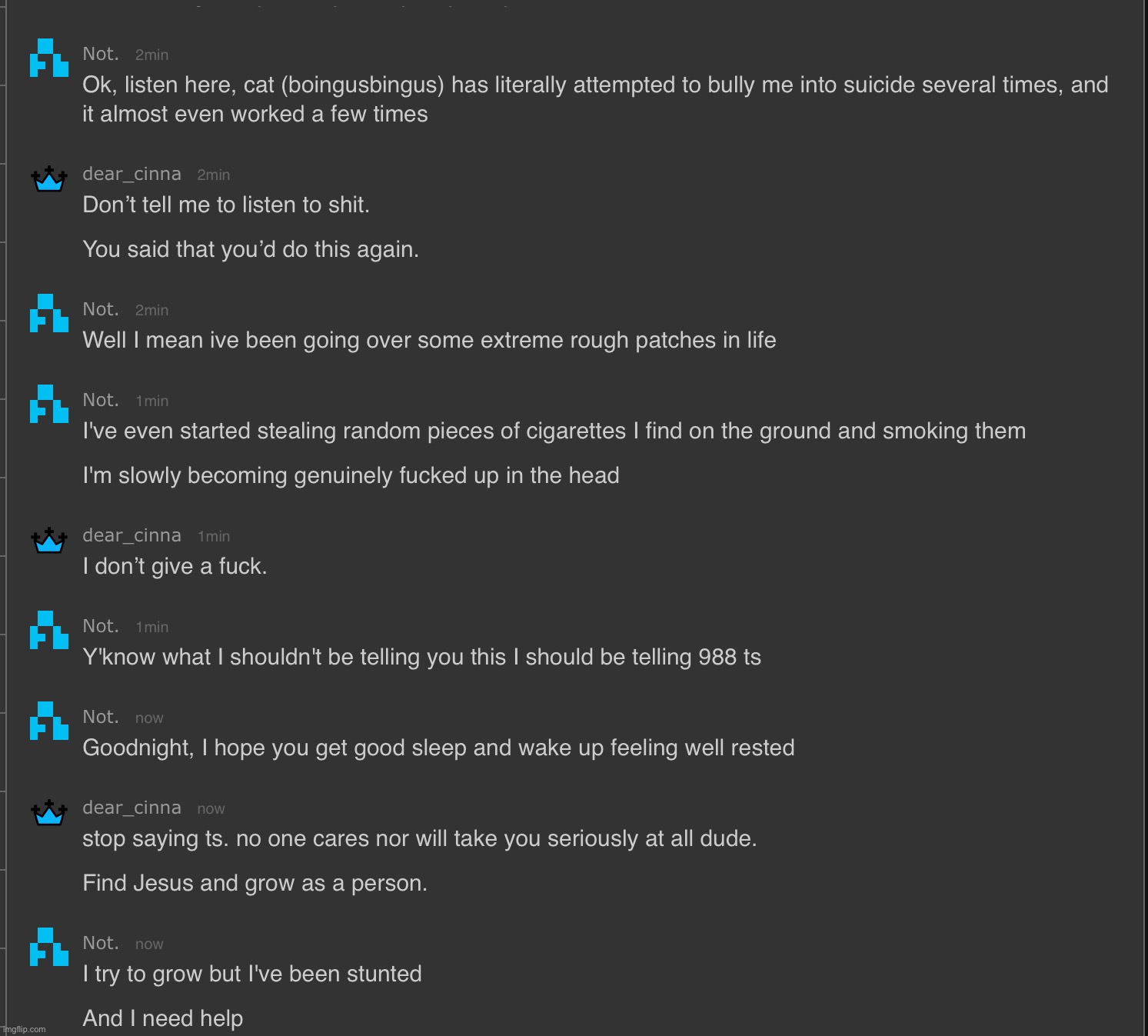Click dear_cinna's crown icon beside "I don't give a"
The image size is (1148, 1036).
click(x=49, y=540)
